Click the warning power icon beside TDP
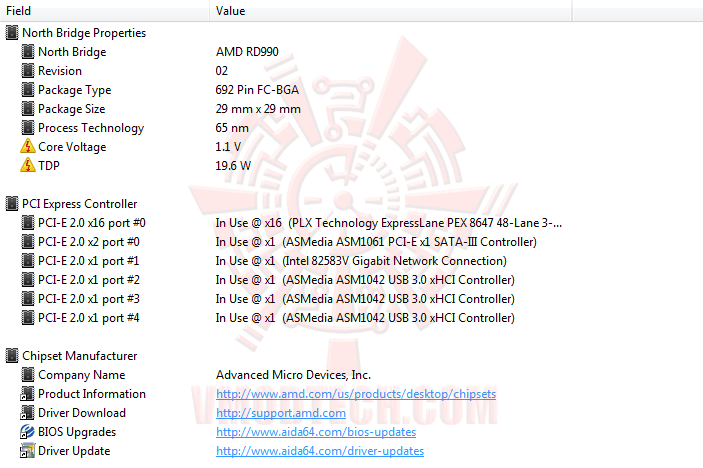 coord(28,165)
